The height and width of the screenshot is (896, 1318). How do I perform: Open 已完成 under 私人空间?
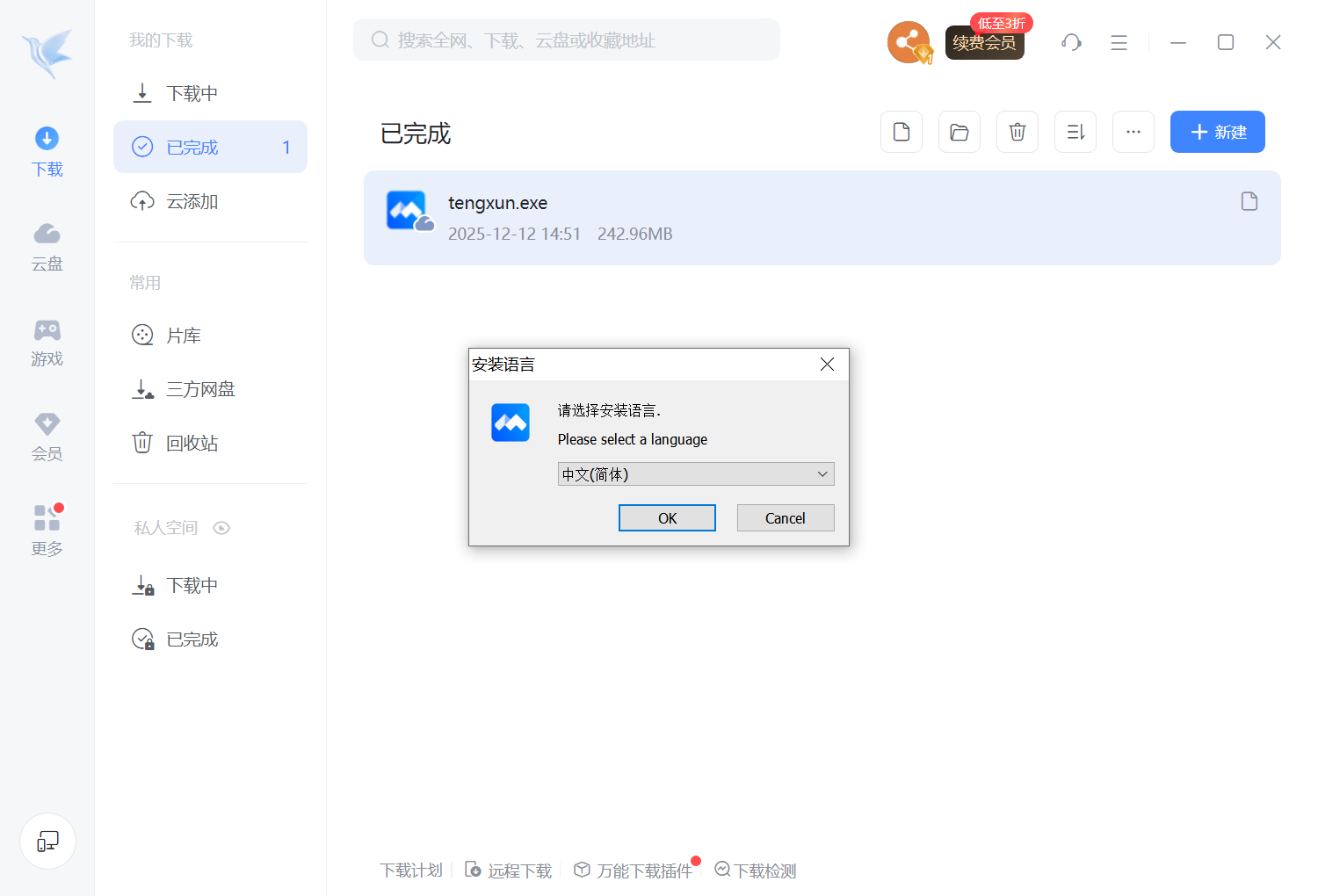(210, 639)
